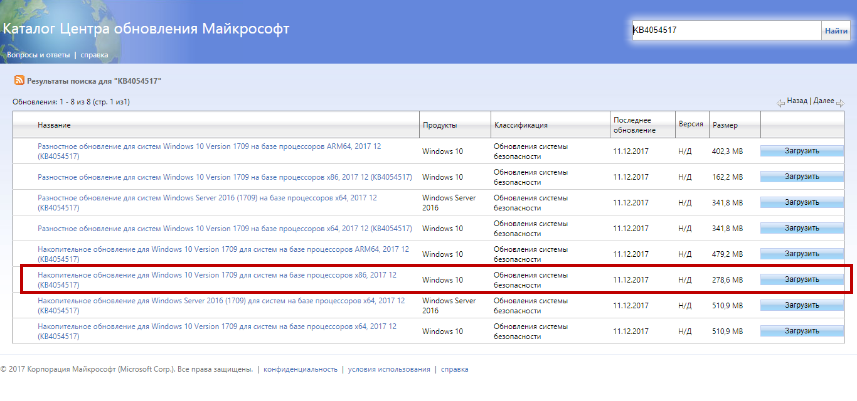Open the справка link in the header
Viewport: 857px width, 401px height.
tap(95, 54)
